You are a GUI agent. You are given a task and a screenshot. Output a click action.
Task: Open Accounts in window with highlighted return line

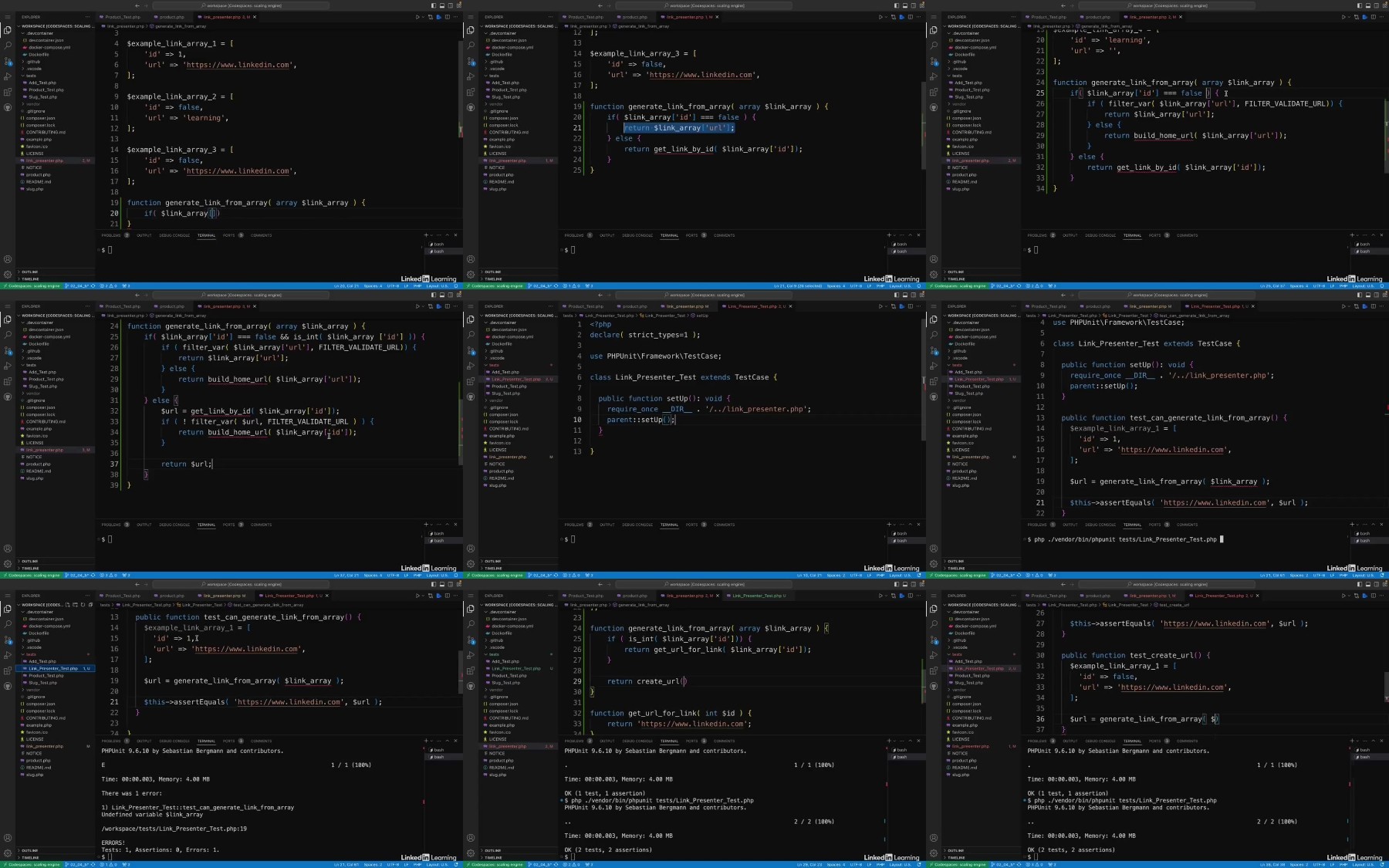pyautogui.click(x=471, y=259)
